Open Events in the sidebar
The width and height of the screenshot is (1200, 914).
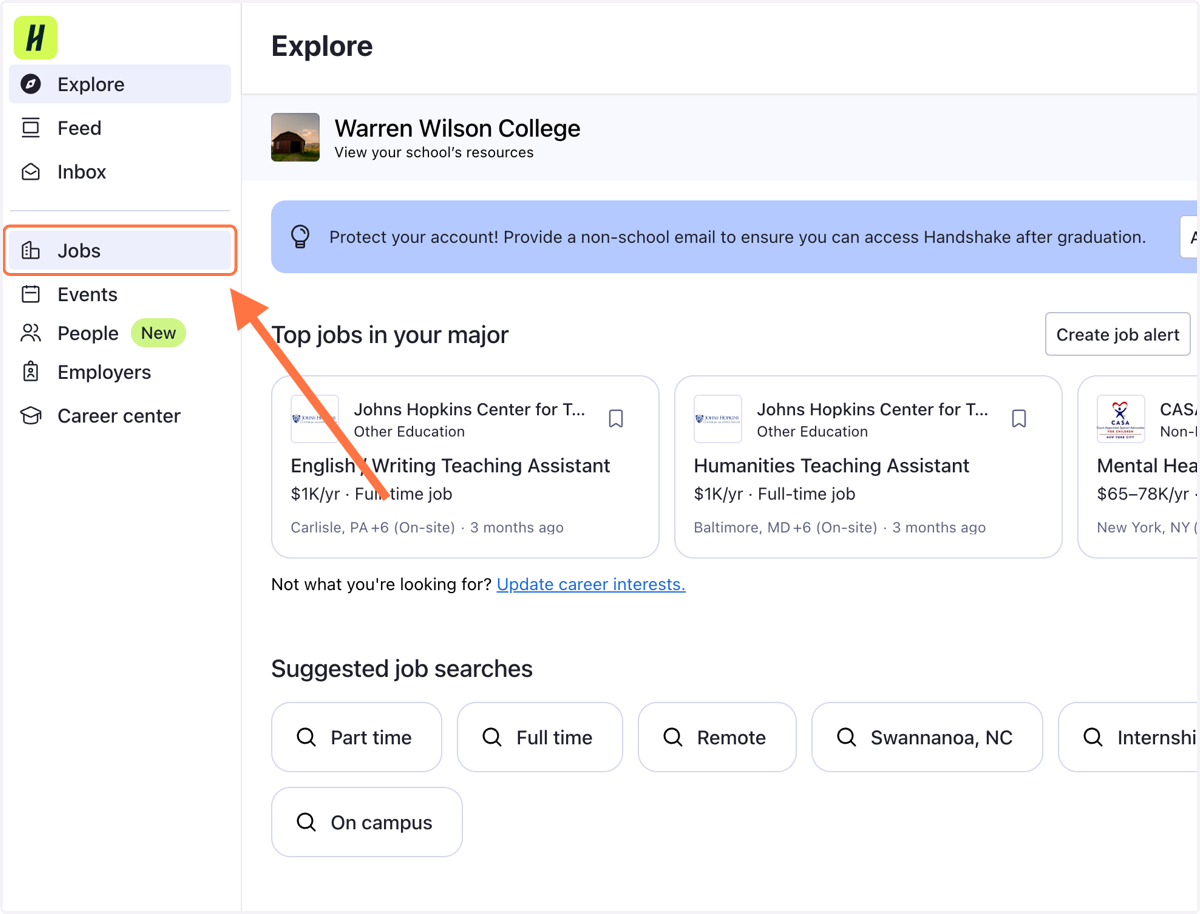point(120,294)
